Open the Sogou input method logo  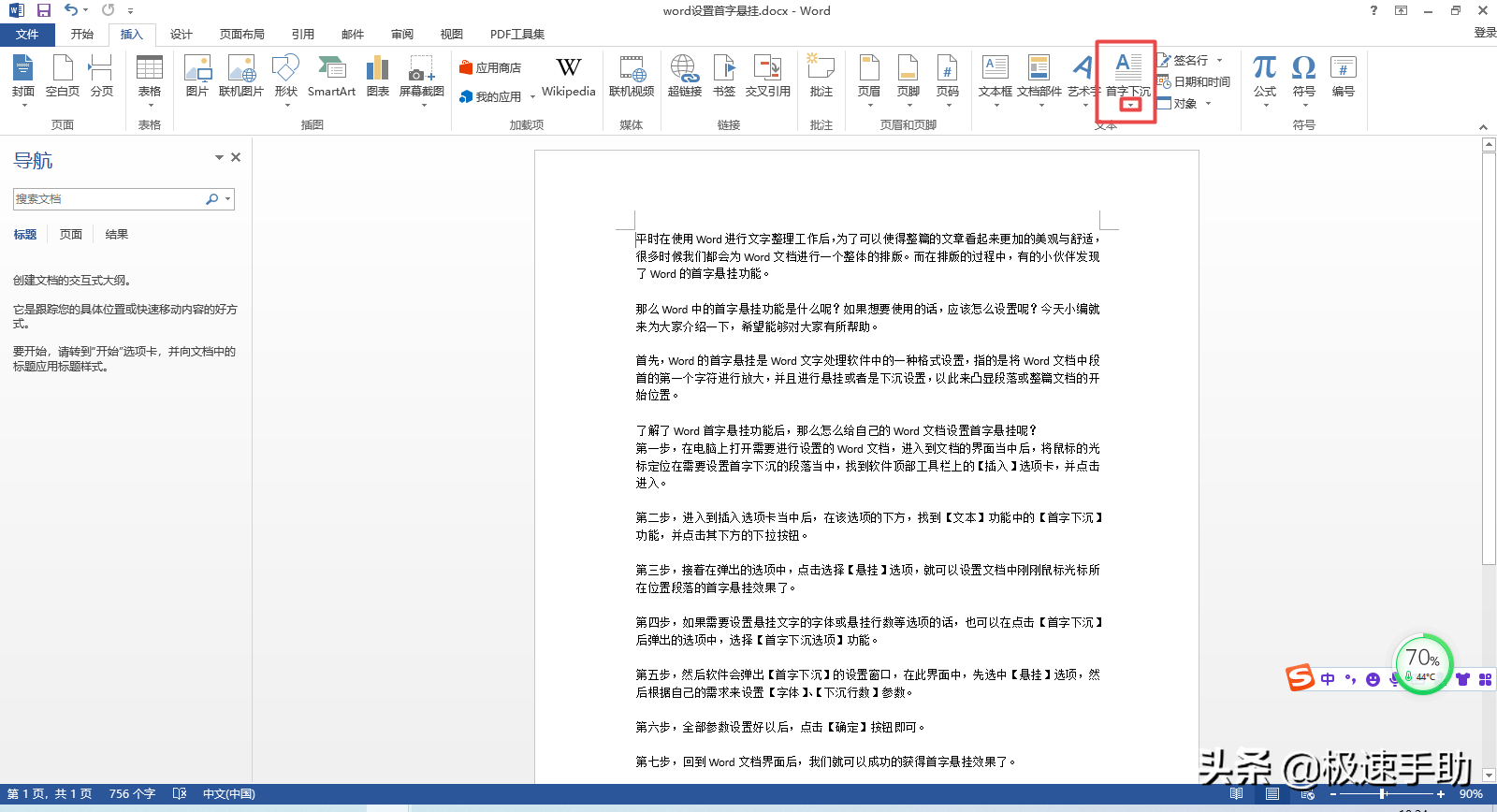tap(1300, 677)
